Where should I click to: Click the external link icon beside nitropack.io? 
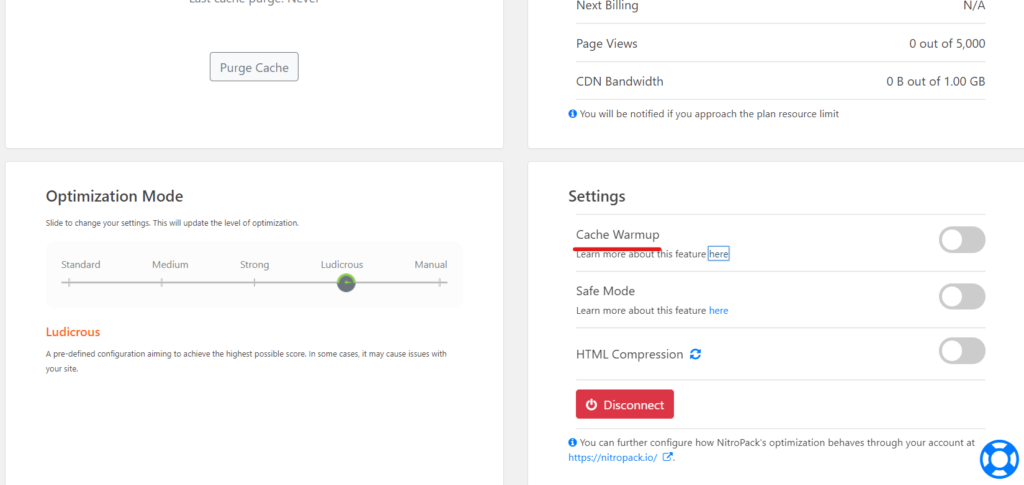(x=667, y=457)
